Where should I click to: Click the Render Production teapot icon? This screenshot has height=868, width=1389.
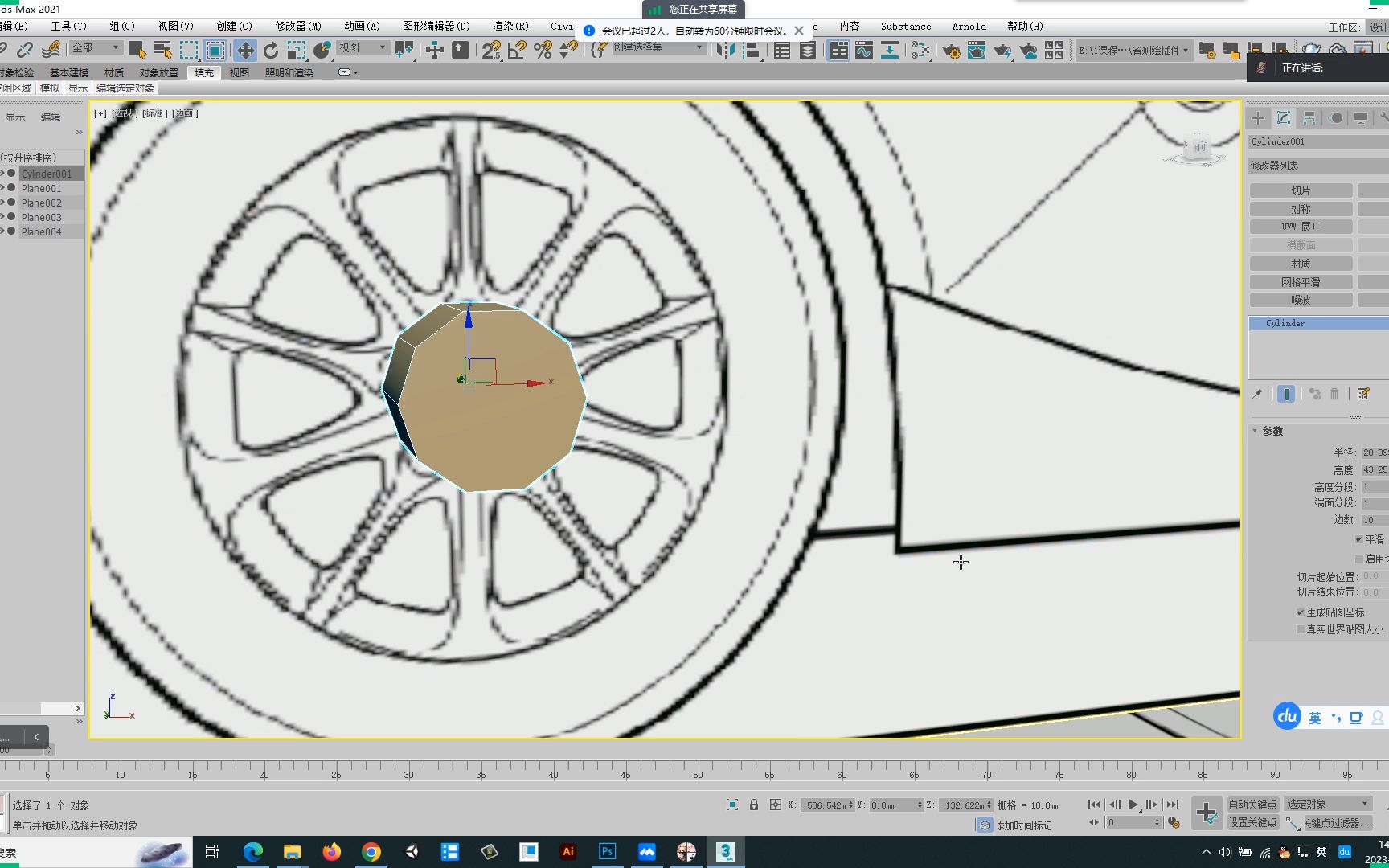coord(1002,50)
